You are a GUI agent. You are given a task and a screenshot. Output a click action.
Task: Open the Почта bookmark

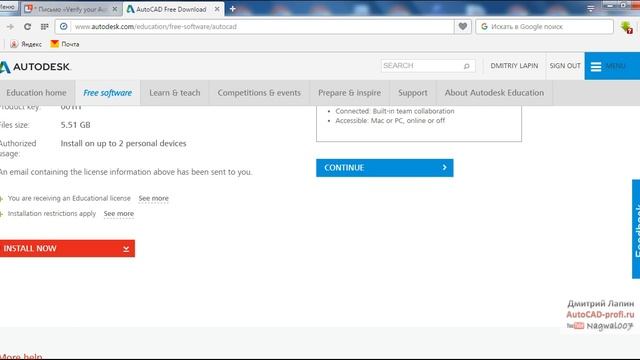pos(65,44)
